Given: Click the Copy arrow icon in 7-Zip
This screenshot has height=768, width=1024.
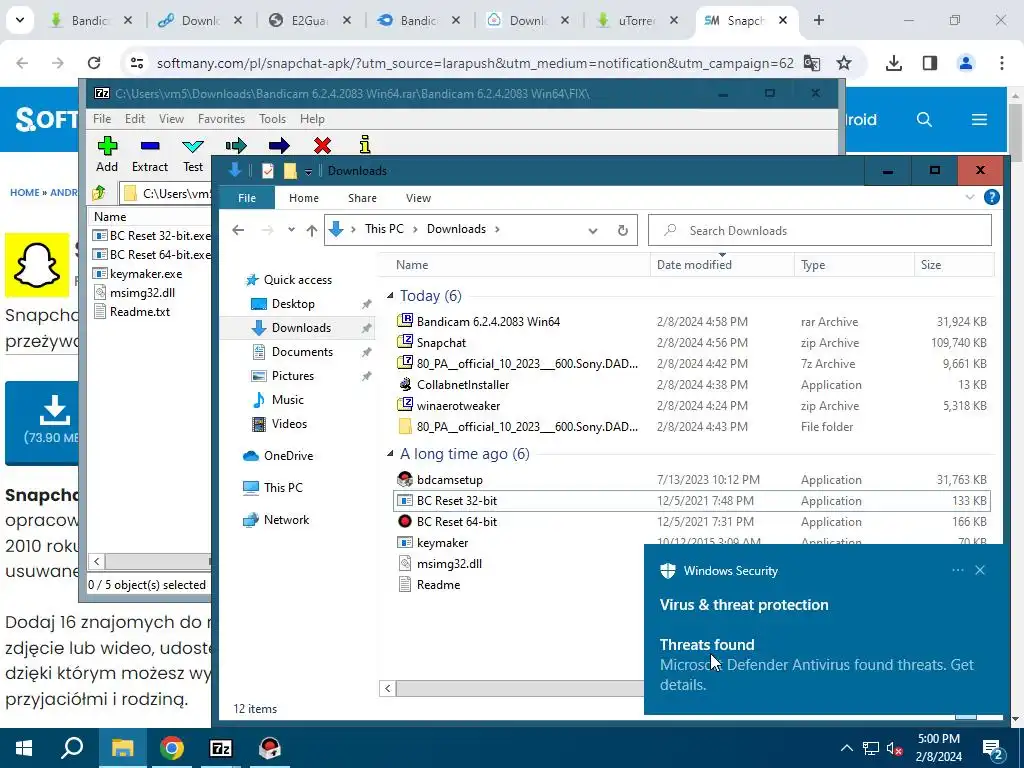Looking at the screenshot, I should [236, 145].
